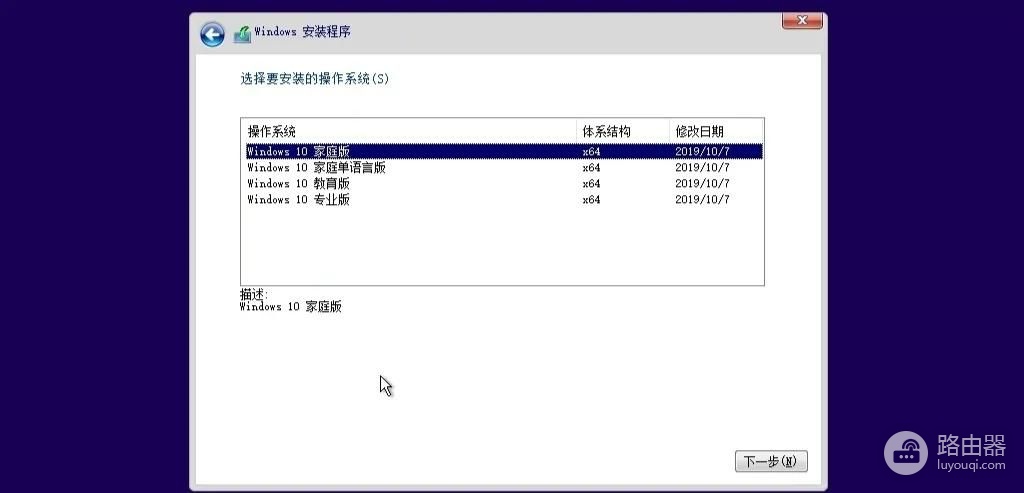Select Windows 10 家庭单语言版 row
This screenshot has width=1024, height=493.
[504, 168]
